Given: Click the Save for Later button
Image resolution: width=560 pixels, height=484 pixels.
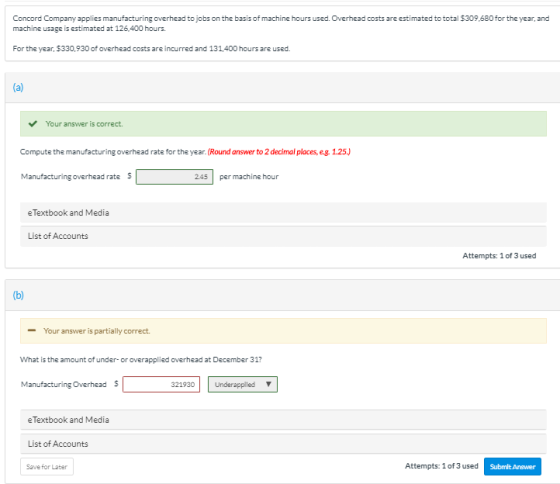Looking at the screenshot, I should click(x=47, y=467).
